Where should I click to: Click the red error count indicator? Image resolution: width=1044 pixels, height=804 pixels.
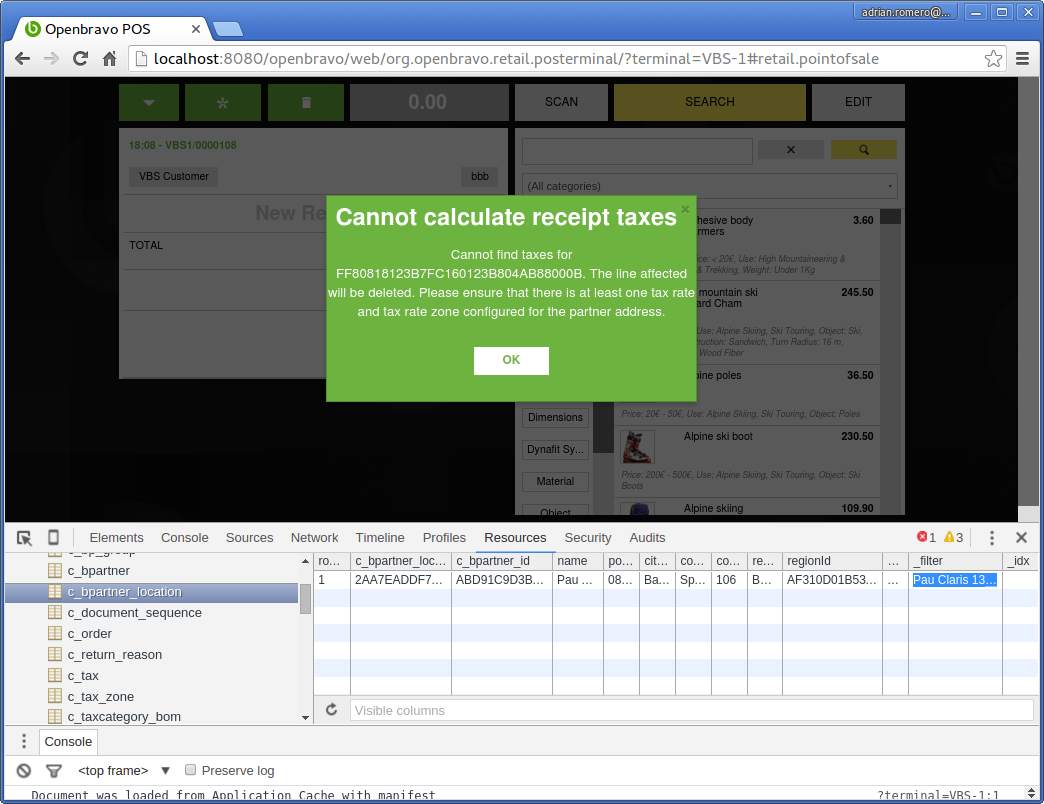tap(926, 537)
